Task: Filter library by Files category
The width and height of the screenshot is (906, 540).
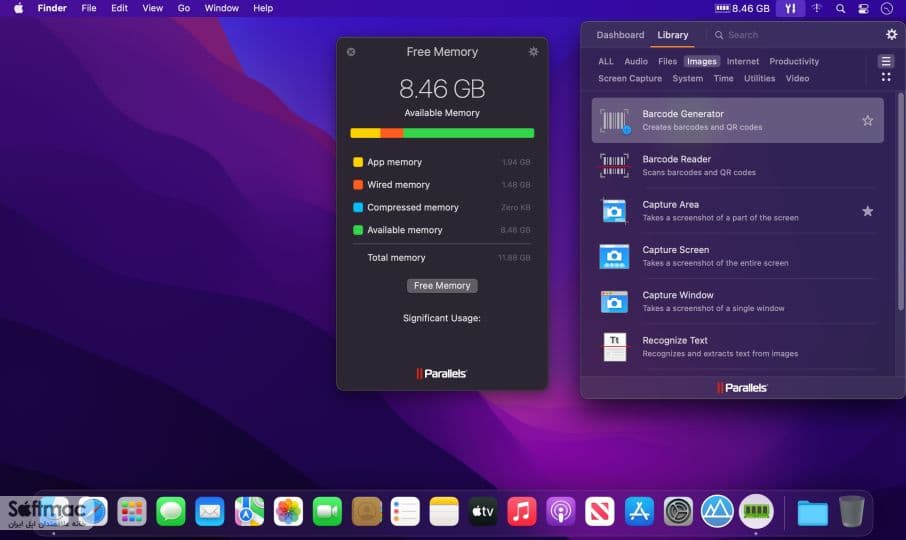Action: (667, 61)
